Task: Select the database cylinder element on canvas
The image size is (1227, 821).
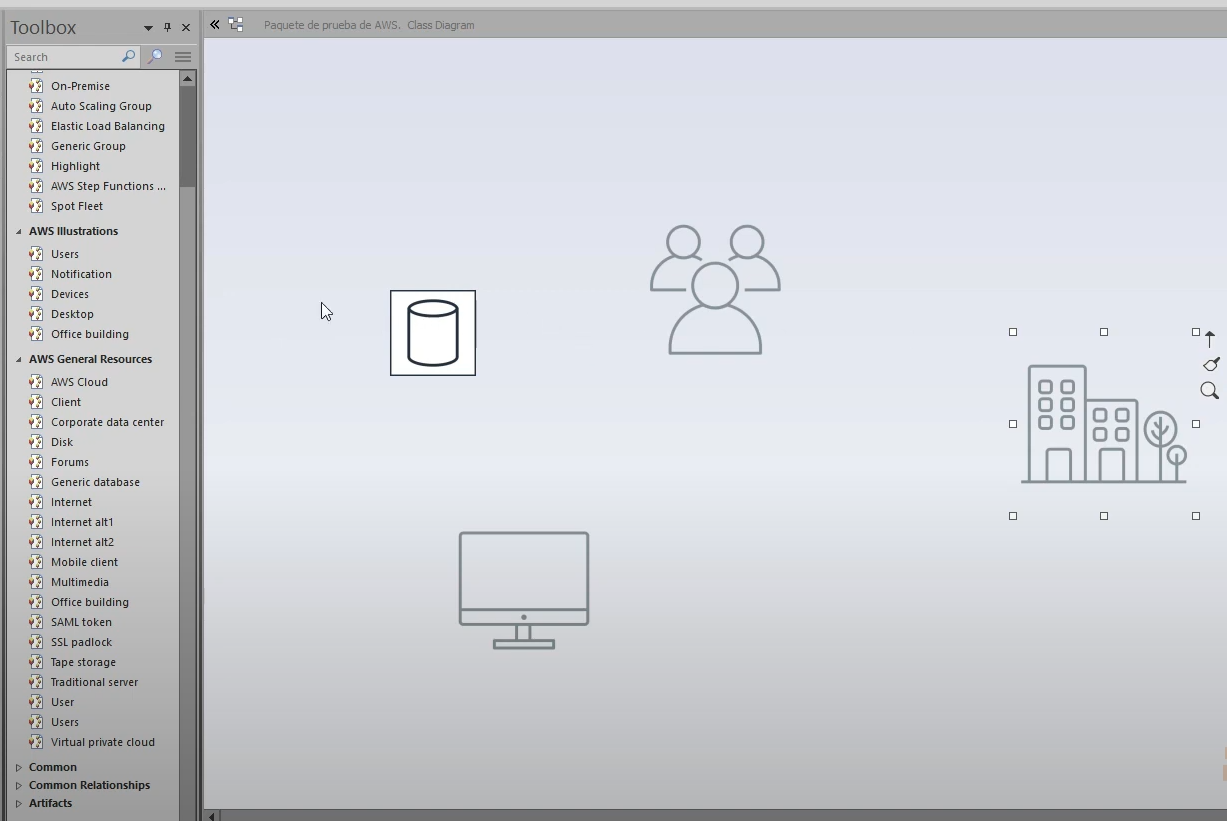Action: pos(433,333)
